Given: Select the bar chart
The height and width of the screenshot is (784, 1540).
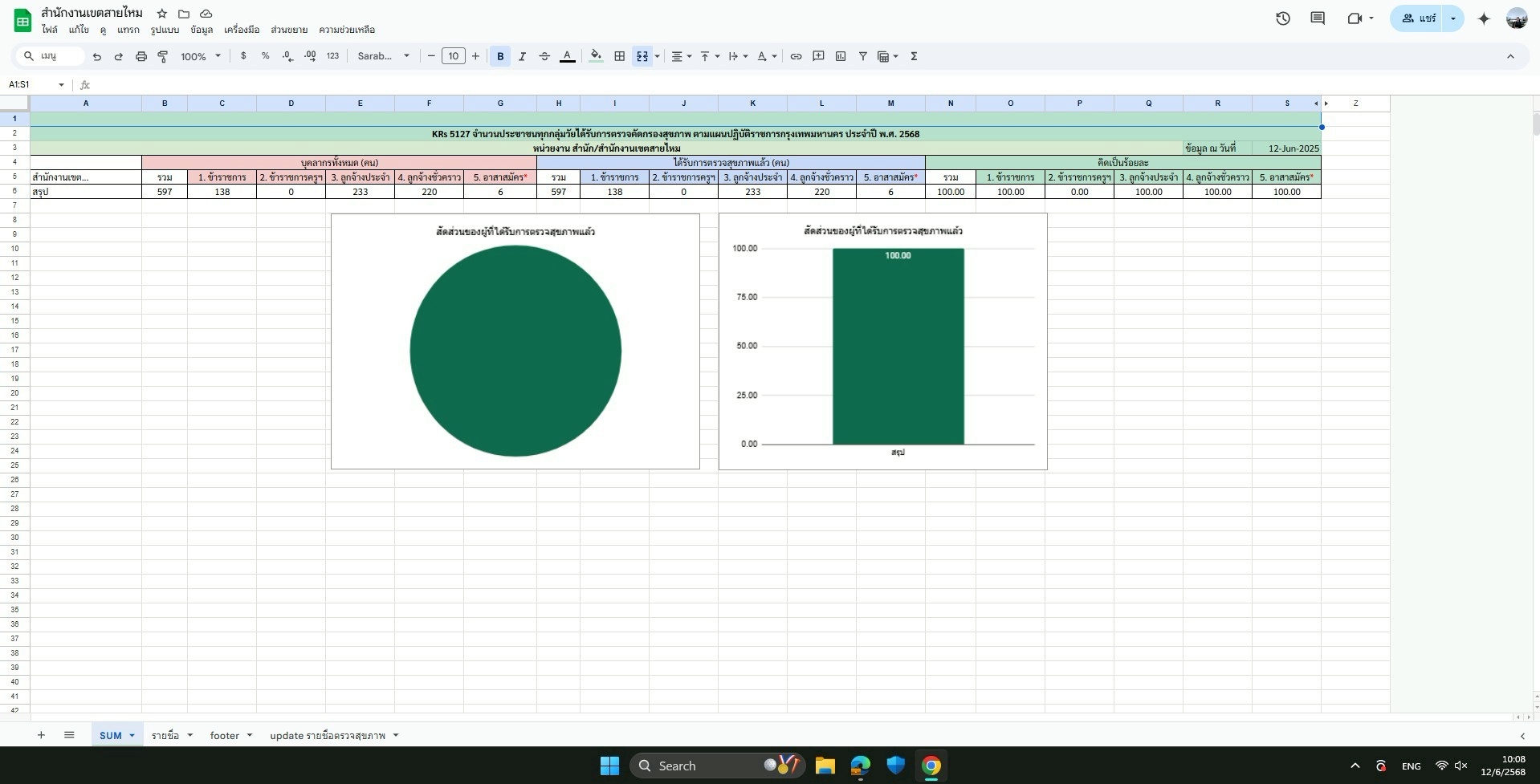Looking at the screenshot, I should pyautogui.click(x=883, y=341).
